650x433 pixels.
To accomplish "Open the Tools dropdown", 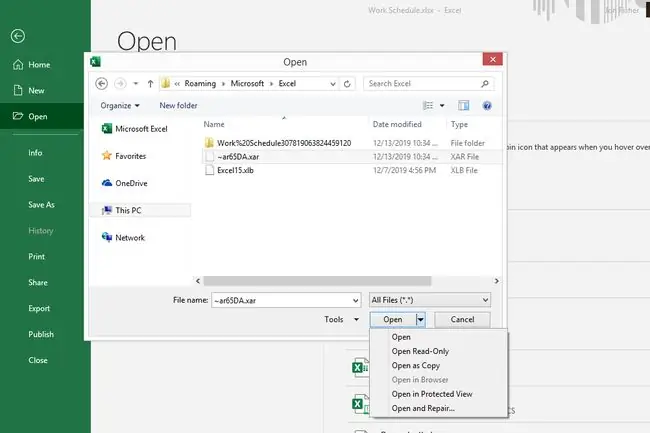I will point(341,319).
